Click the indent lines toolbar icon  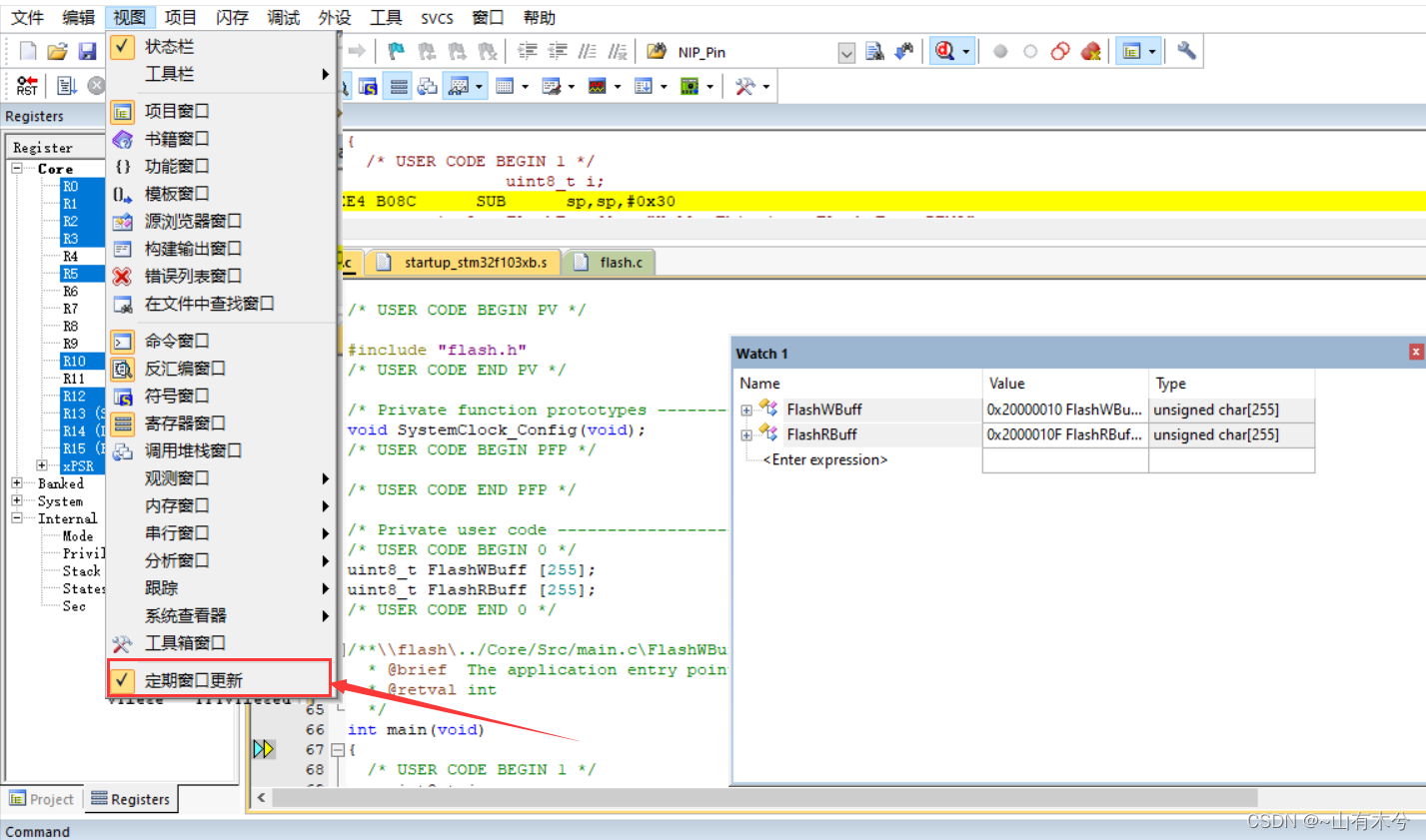tap(528, 51)
